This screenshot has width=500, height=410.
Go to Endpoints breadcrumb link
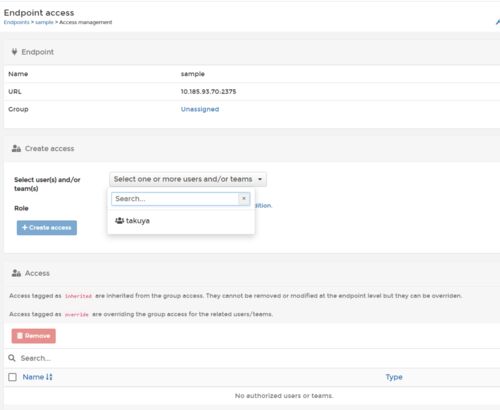click(17, 22)
